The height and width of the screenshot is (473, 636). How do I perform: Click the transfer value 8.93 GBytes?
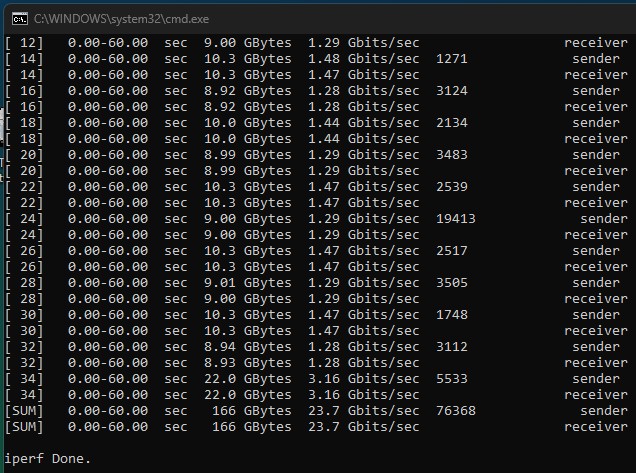tap(247, 363)
